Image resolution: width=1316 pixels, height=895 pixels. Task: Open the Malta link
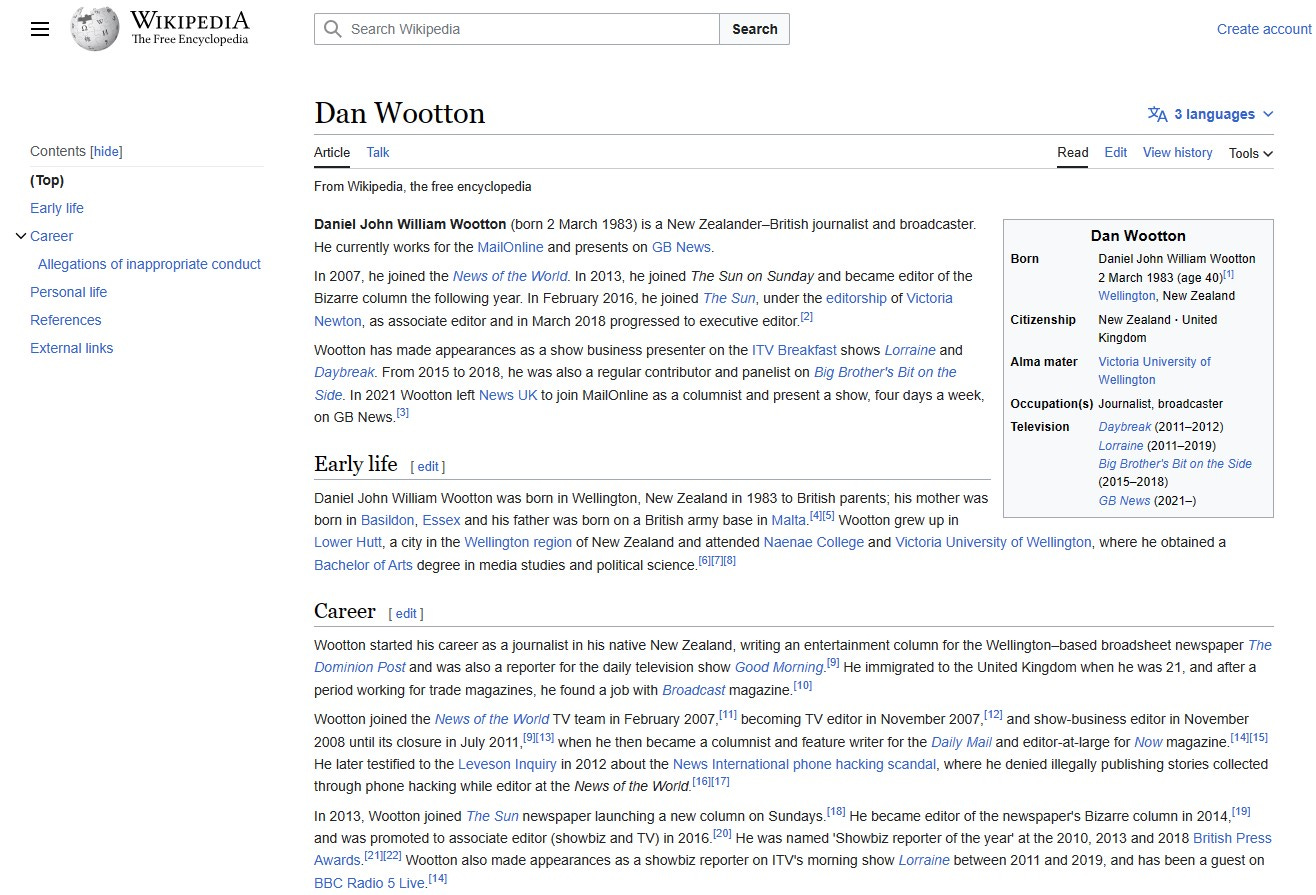click(788, 520)
